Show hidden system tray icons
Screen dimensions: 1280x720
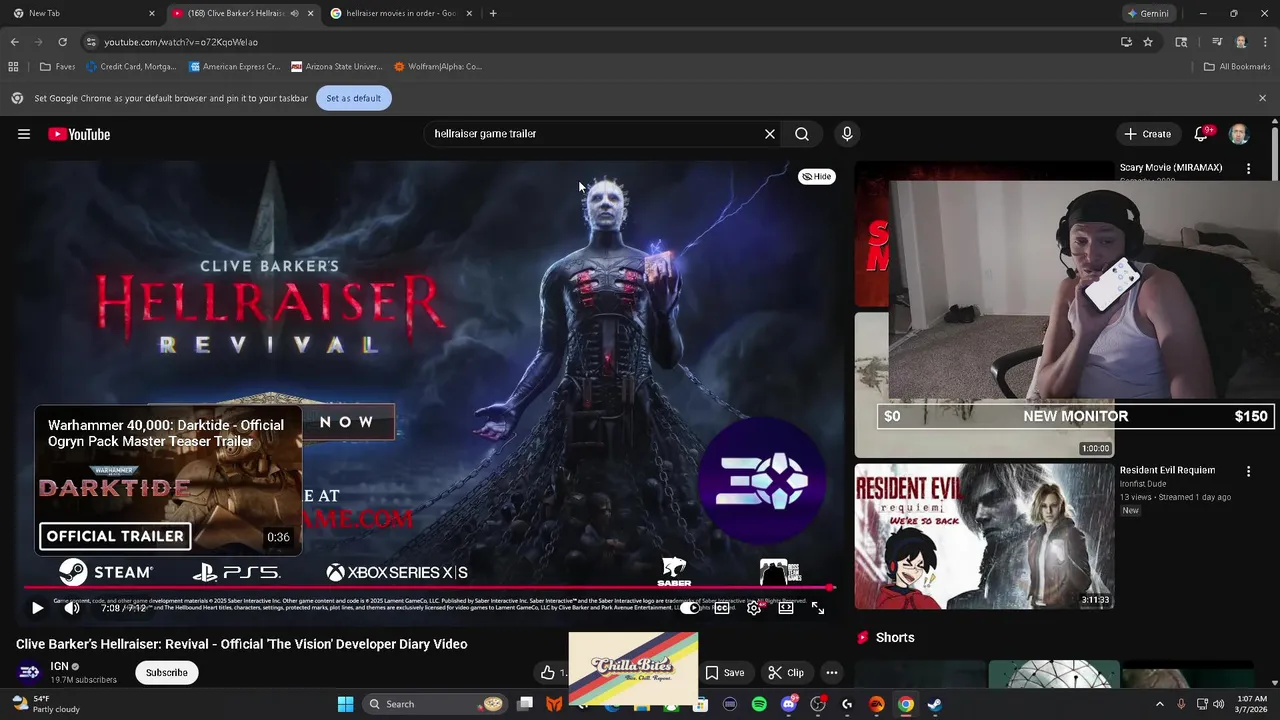1159,704
